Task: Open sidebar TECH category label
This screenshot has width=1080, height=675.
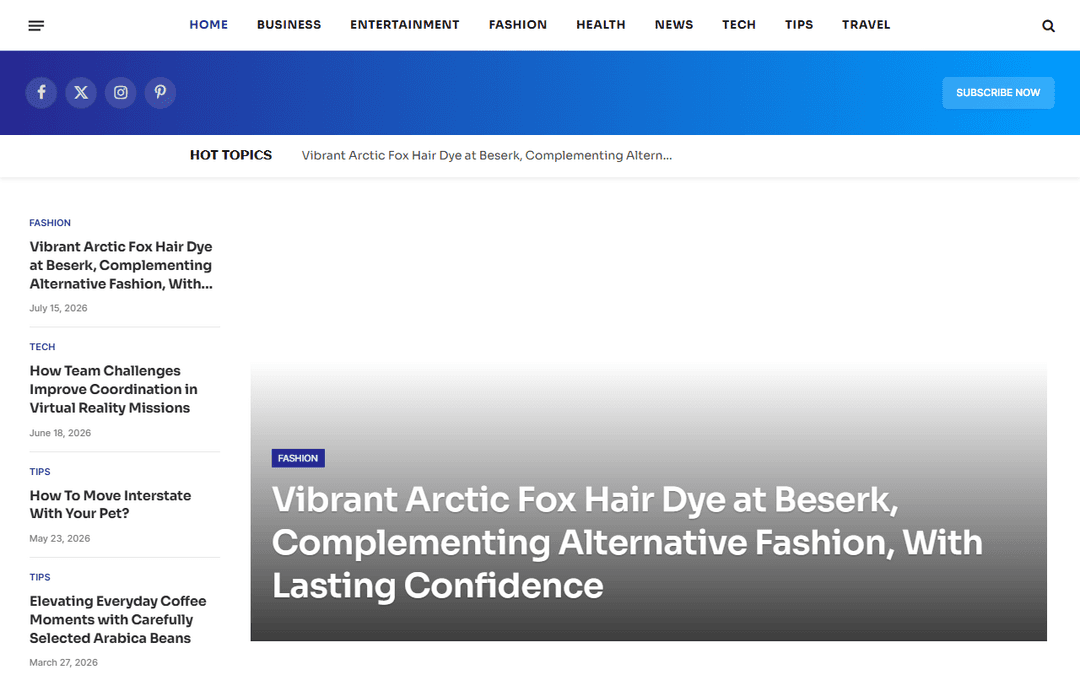Action: [42, 347]
